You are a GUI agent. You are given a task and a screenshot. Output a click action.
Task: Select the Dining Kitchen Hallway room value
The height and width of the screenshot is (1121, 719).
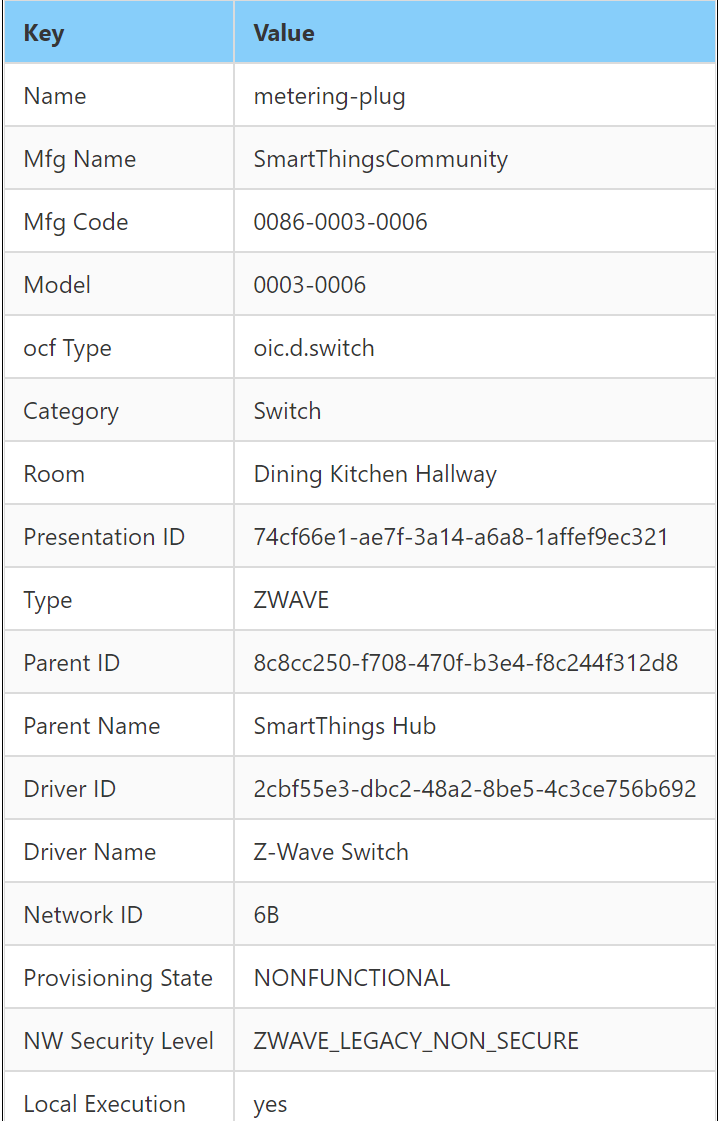pos(375,474)
